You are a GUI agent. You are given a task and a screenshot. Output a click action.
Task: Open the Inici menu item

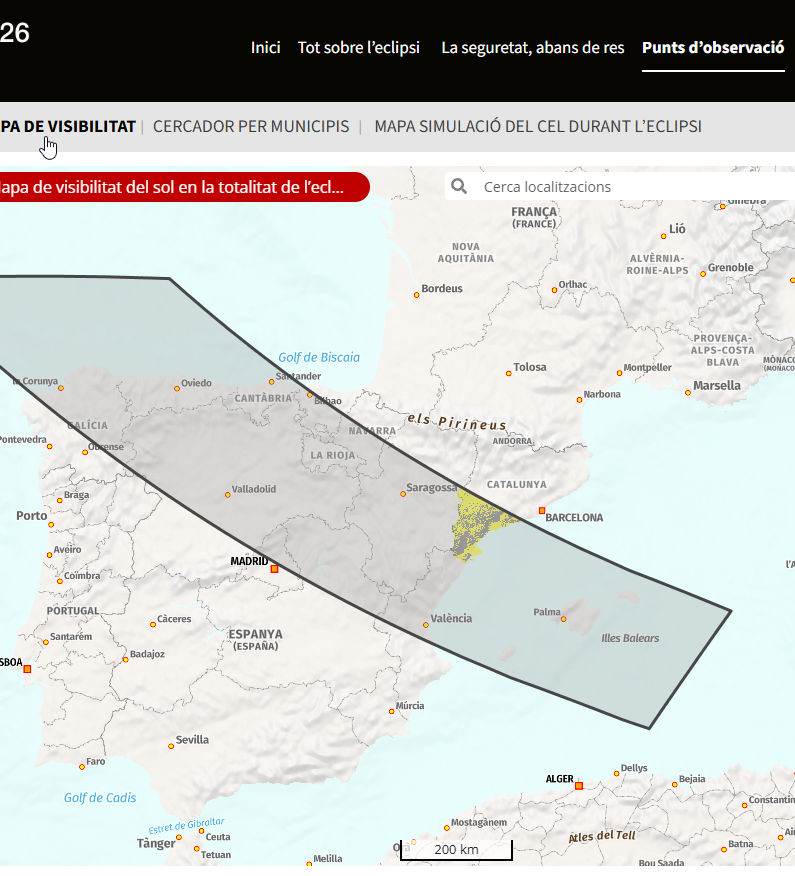tap(265, 47)
